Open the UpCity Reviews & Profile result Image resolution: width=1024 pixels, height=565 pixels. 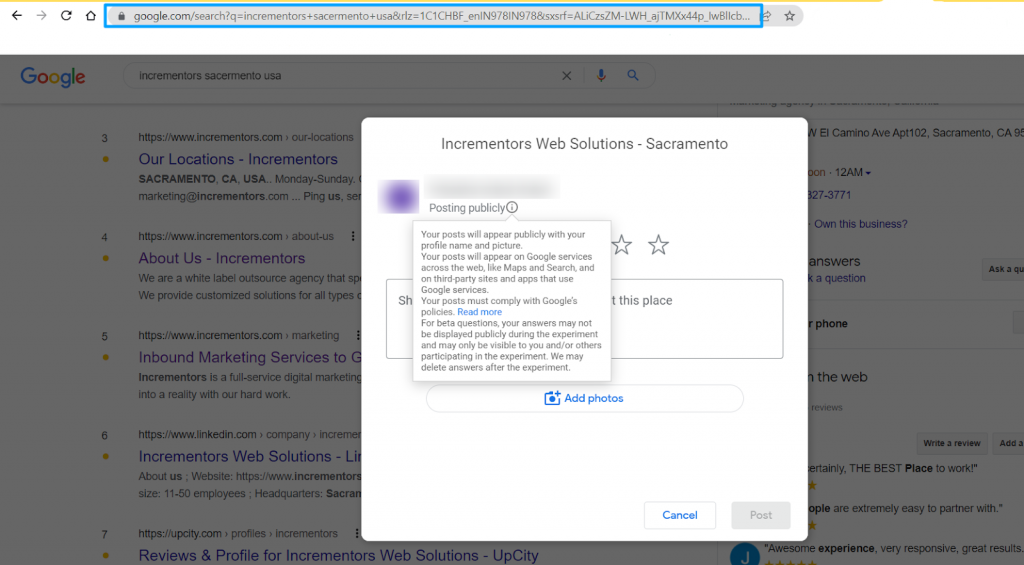tap(338, 555)
